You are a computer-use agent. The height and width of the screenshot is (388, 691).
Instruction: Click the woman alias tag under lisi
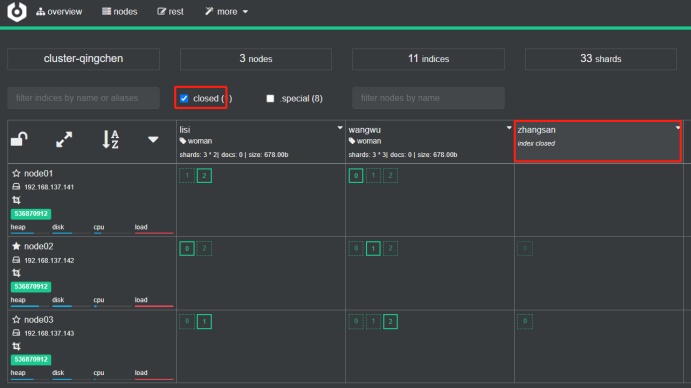pos(196,141)
